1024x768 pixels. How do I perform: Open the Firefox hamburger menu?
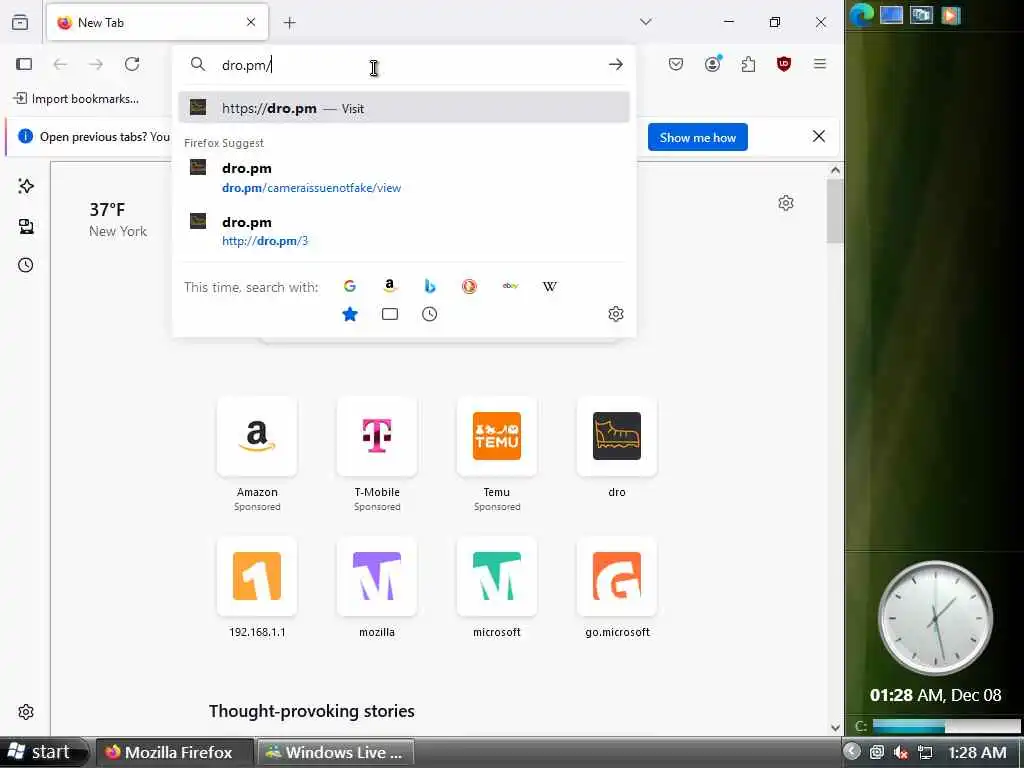tap(820, 64)
